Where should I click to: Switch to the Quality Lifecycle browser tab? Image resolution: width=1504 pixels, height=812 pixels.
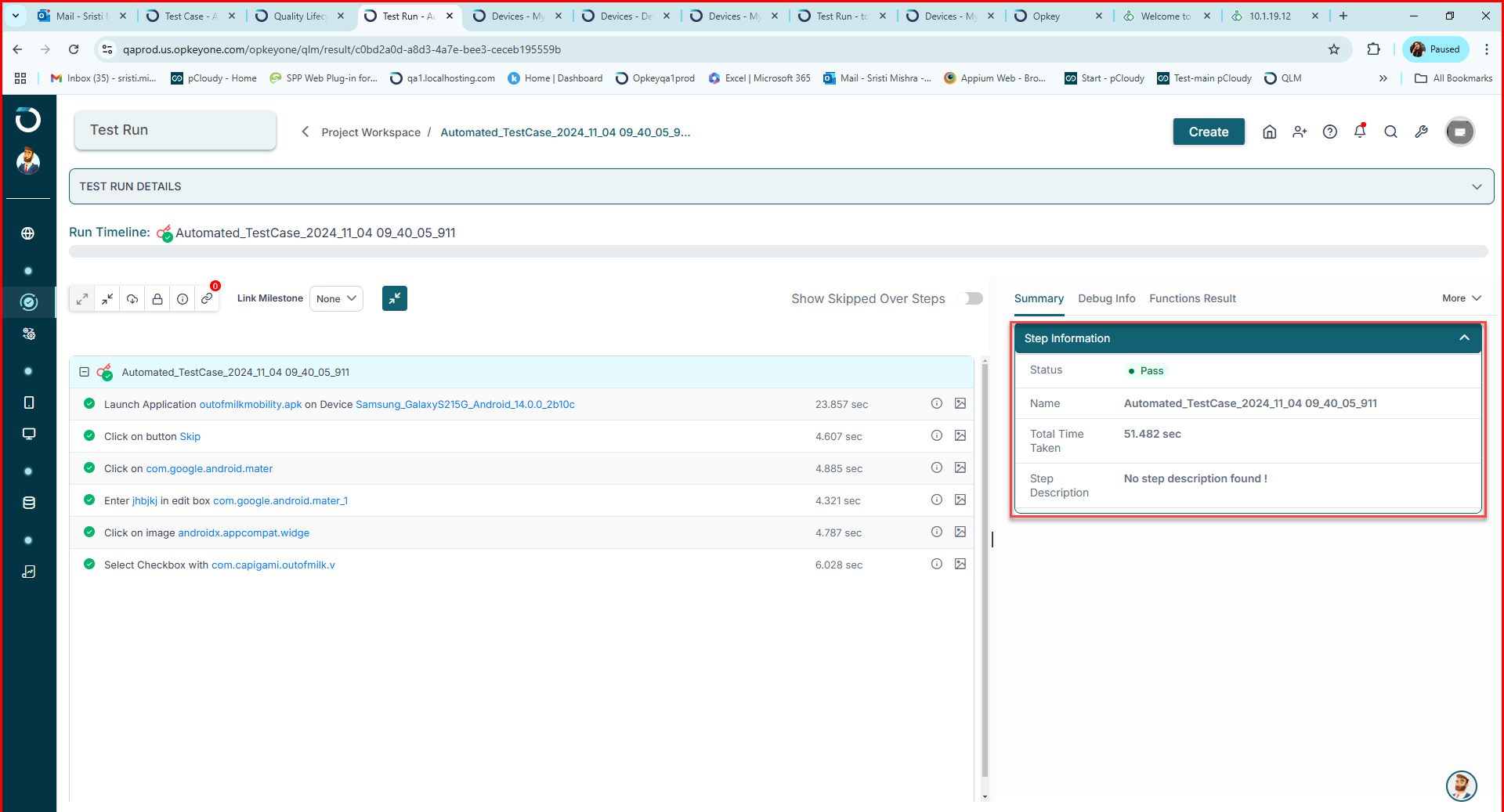[x=299, y=16]
